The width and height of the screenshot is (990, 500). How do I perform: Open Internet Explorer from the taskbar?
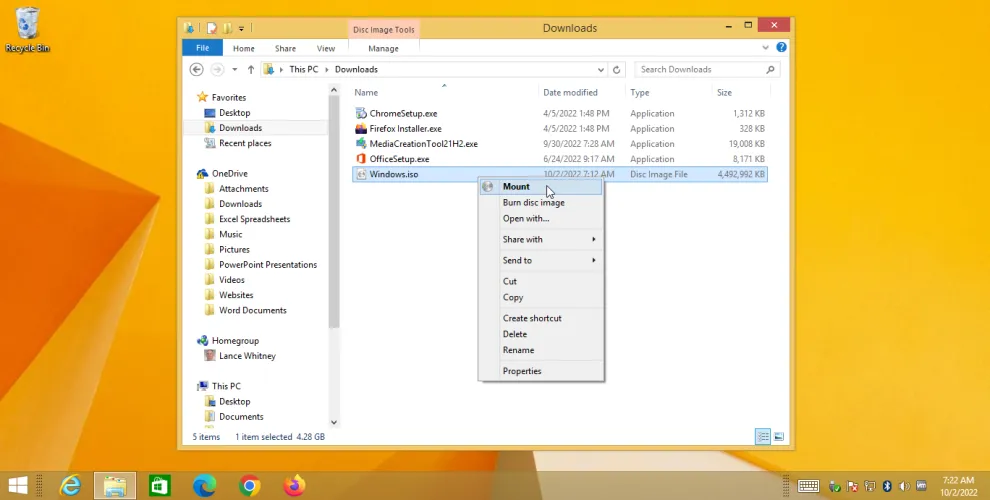click(x=70, y=486)
